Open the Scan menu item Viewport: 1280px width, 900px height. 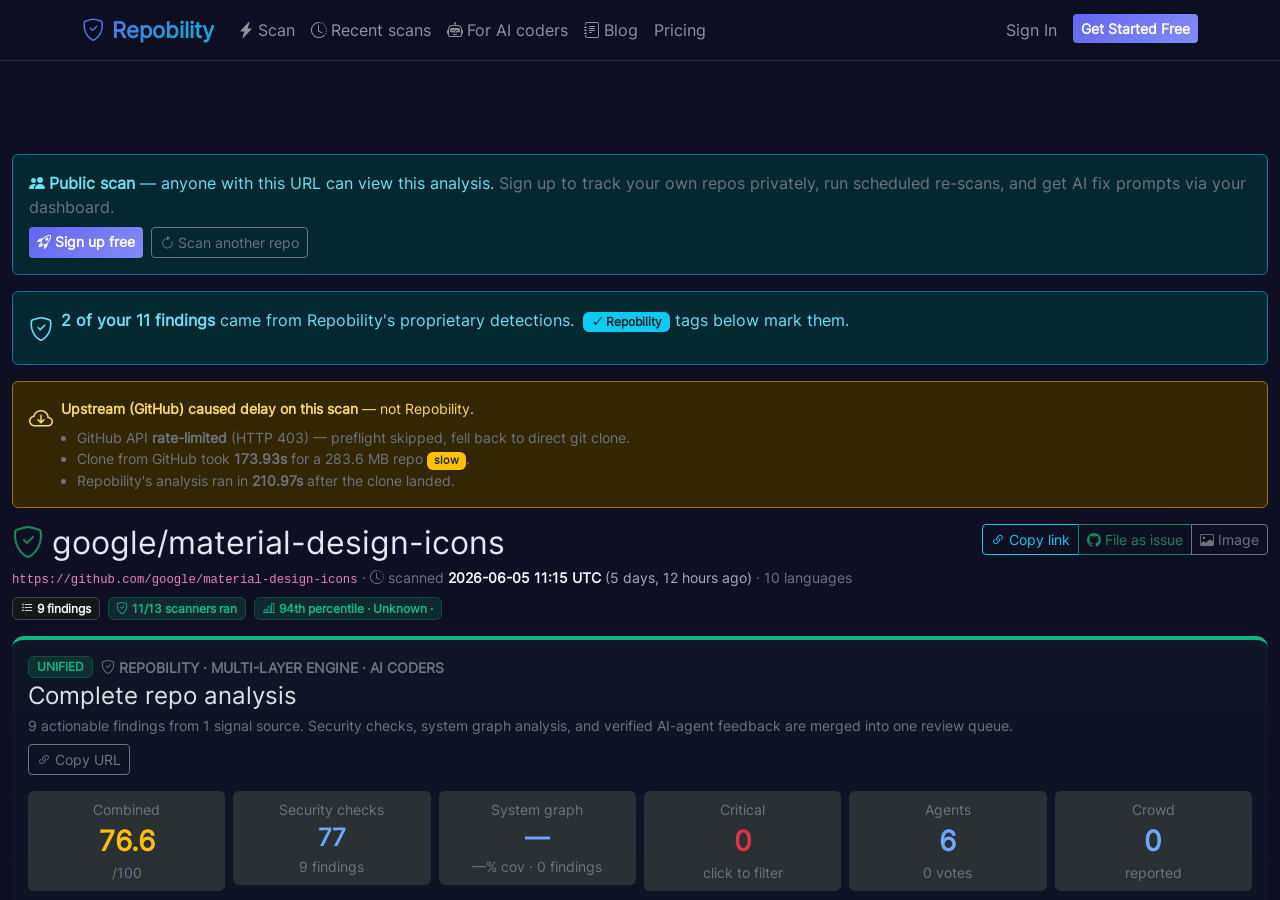pos(267,30)
